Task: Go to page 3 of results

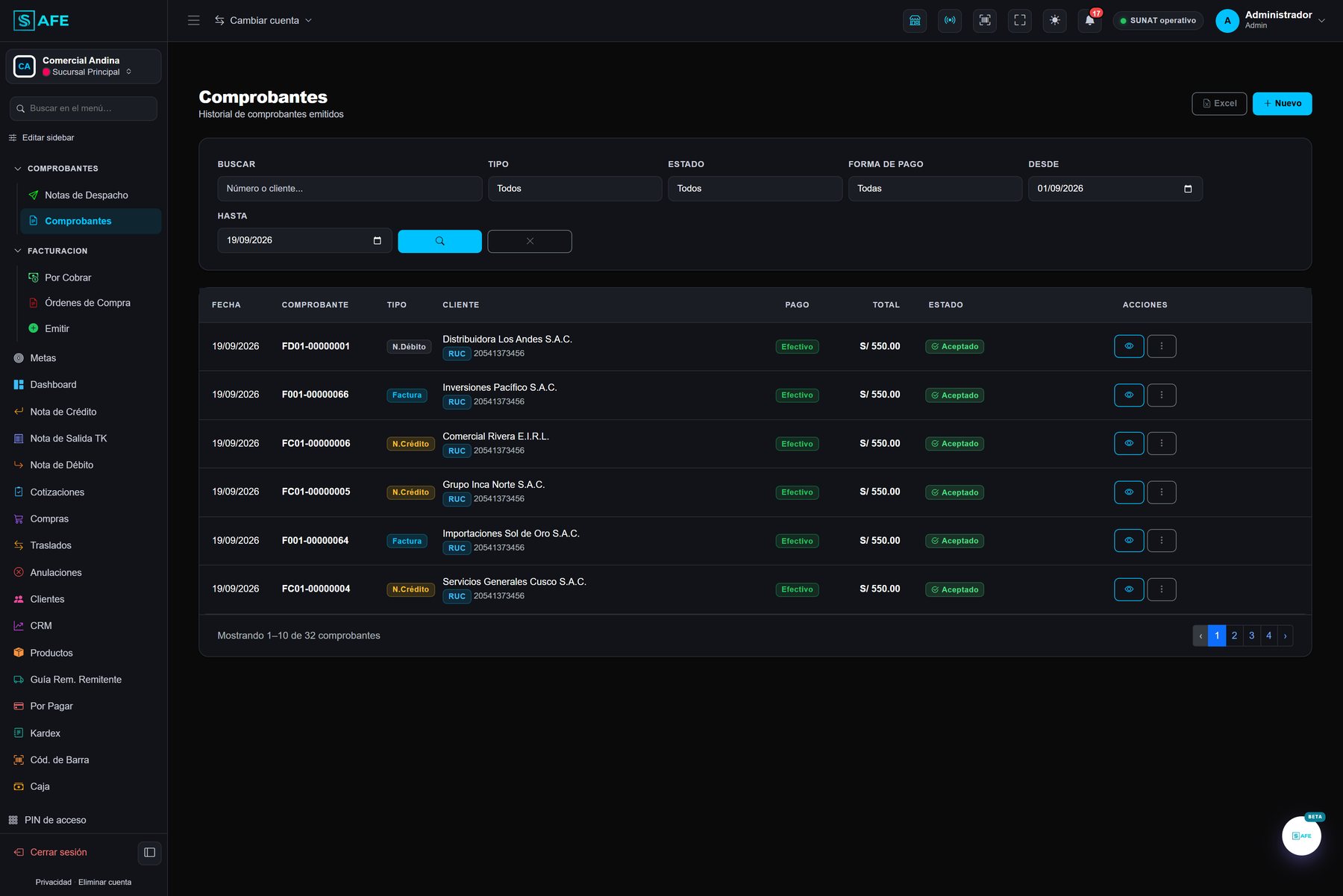Action: pos(1251,636)
